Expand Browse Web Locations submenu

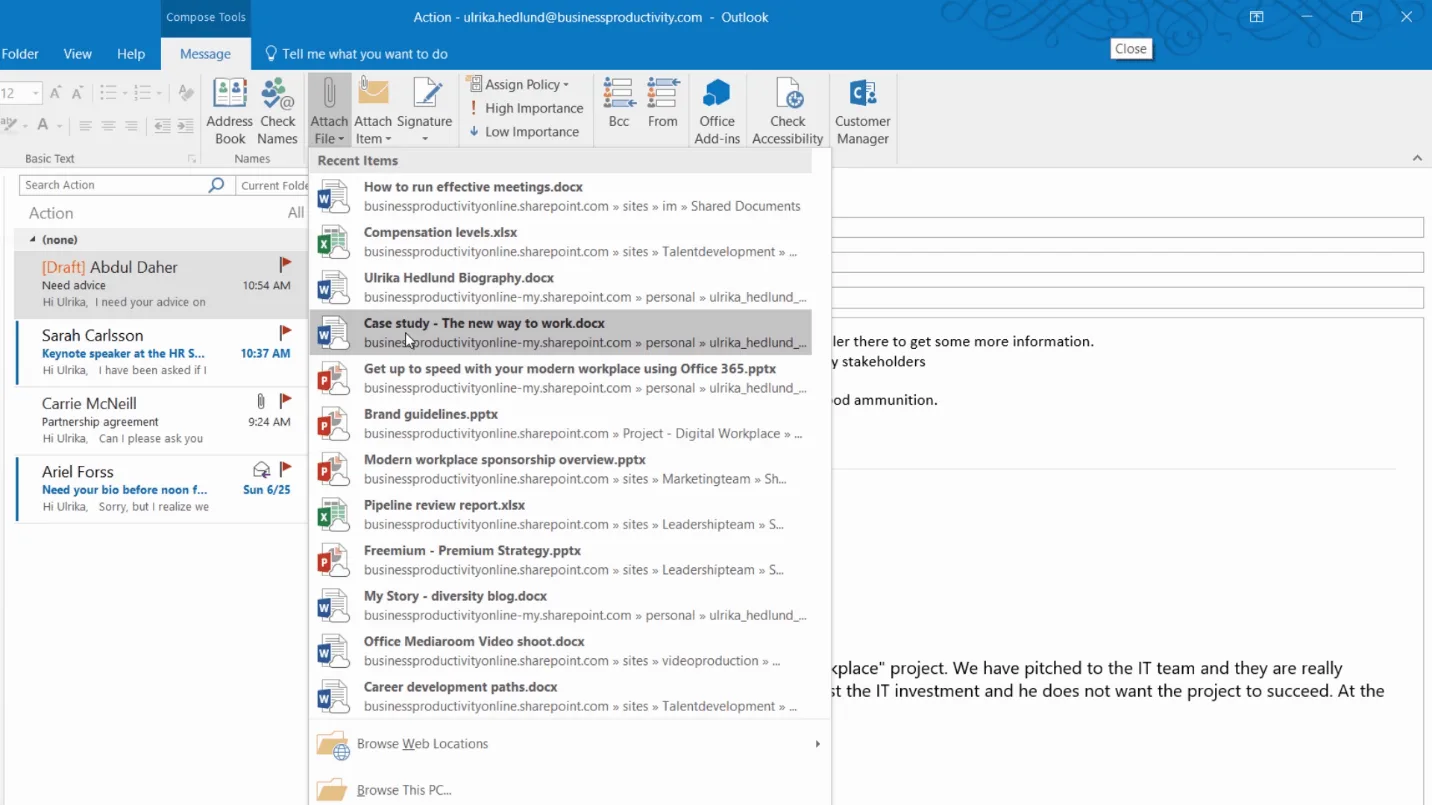(x=569, y=744)
